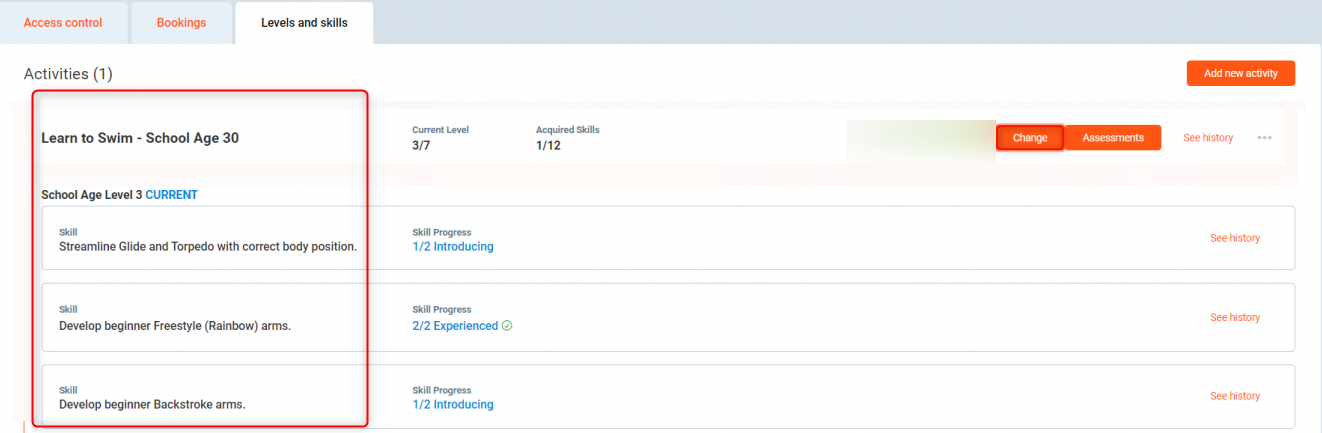Open Assessments for Learn to Swim

(x=1112, y=138)
